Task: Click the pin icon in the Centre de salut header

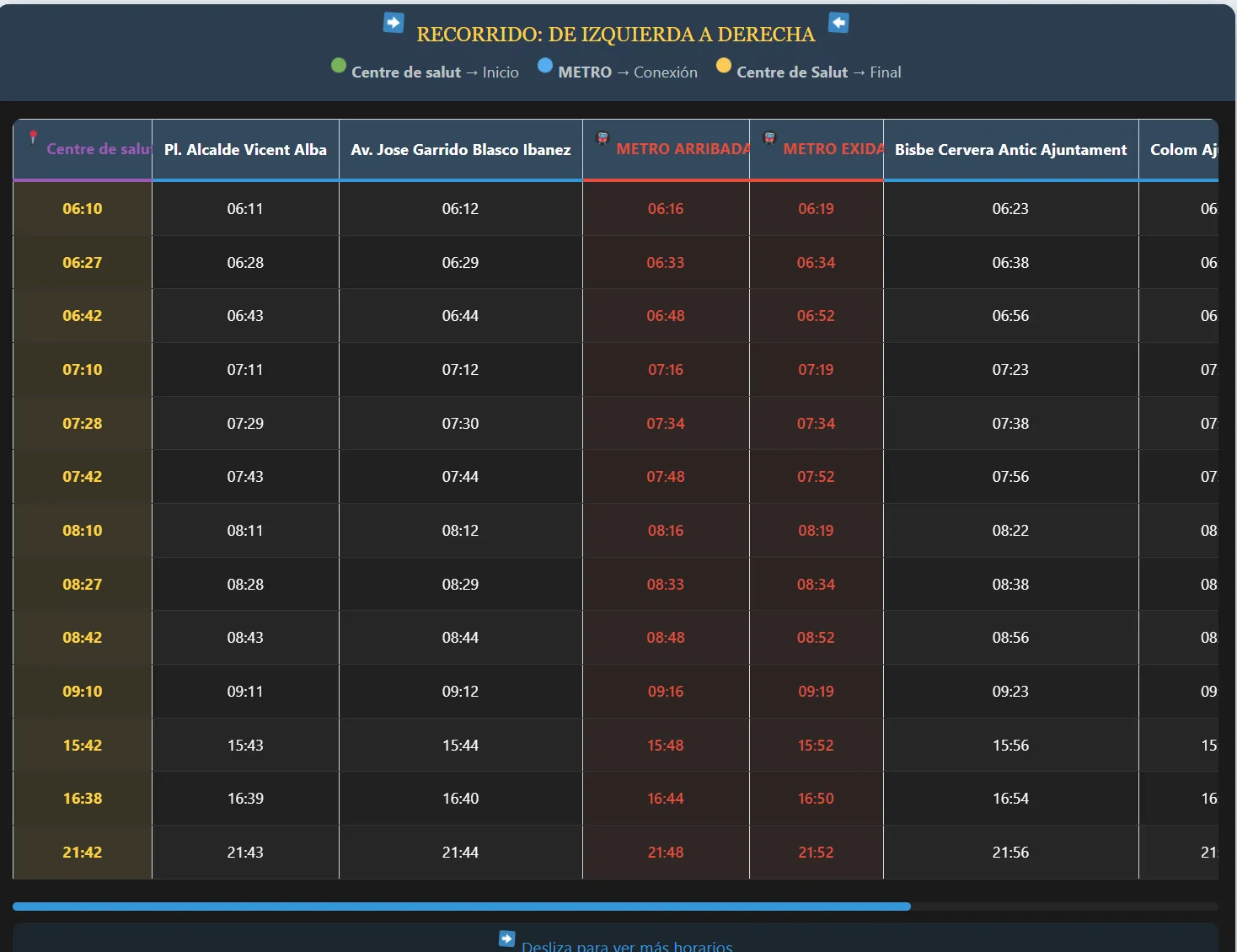Action: click(x=34, y=136)
